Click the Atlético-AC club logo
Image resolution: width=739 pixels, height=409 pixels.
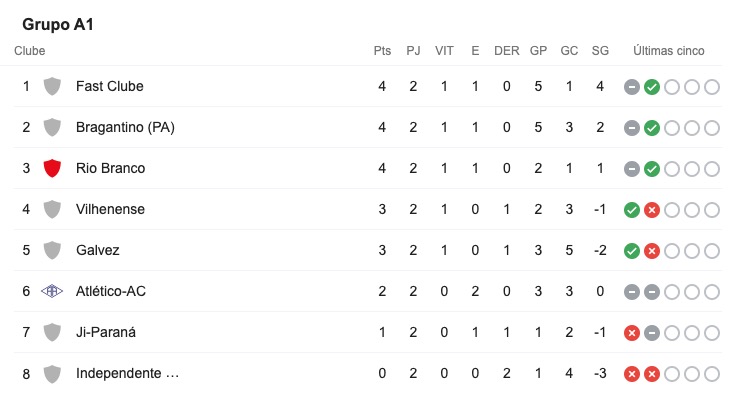[52, 291]
